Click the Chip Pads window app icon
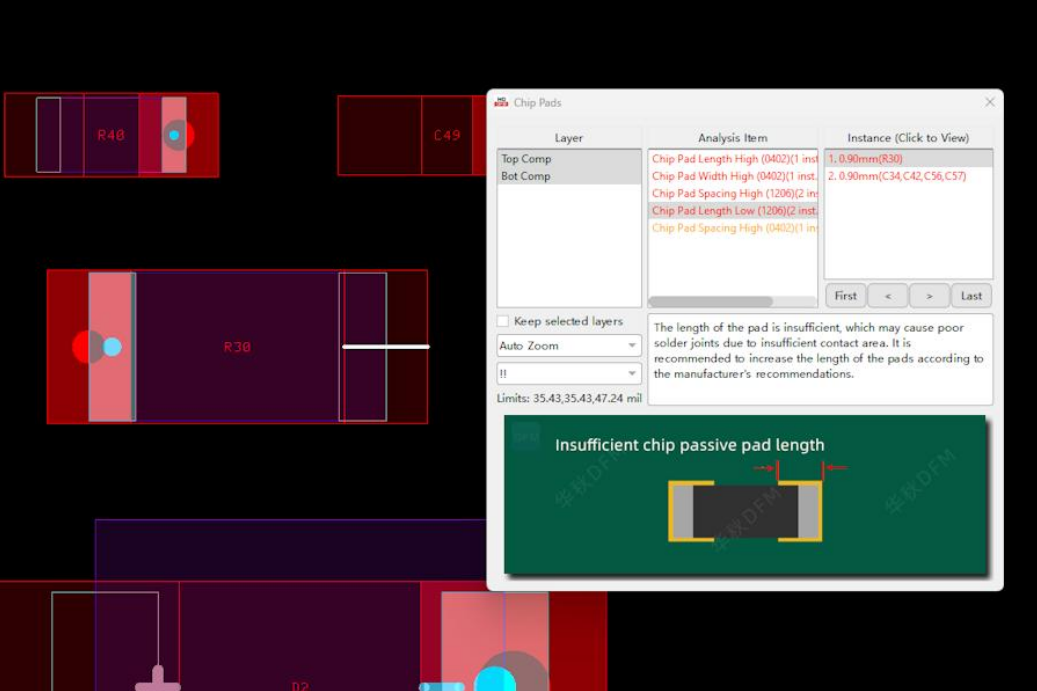 [x=501, y=102]
